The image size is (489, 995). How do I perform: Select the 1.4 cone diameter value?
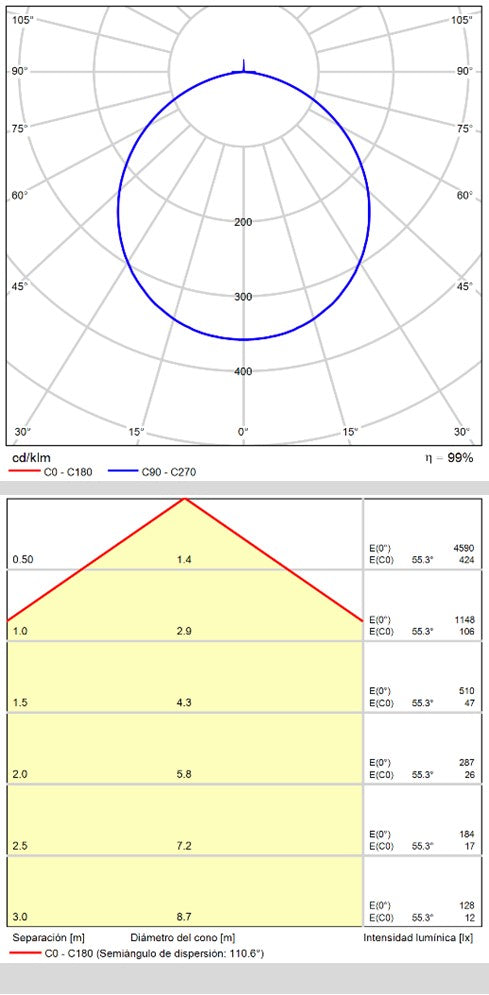pos(184,559)
